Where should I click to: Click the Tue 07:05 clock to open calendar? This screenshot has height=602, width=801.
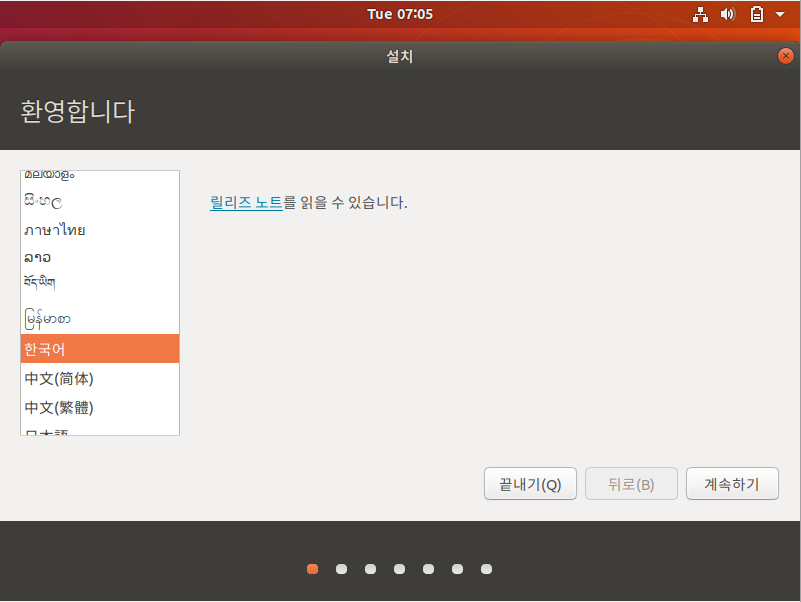point(399,14)
